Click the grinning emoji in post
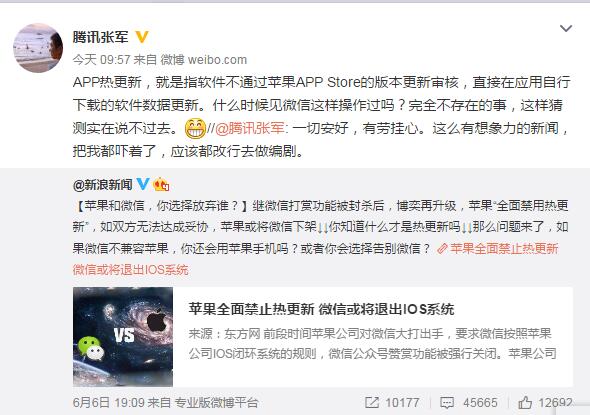Image resolution: width=590 pixels, height=415 pixels. click(x=195, y=129)
